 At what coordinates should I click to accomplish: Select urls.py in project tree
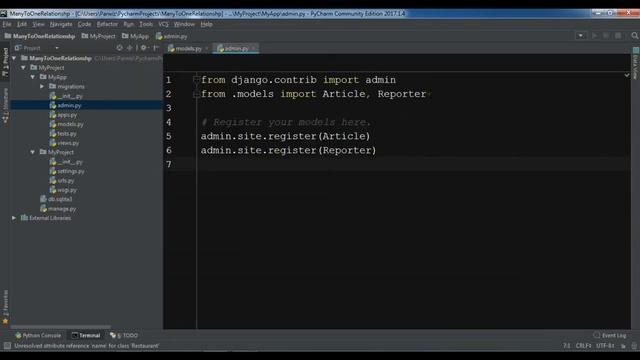tap(62, 181)
